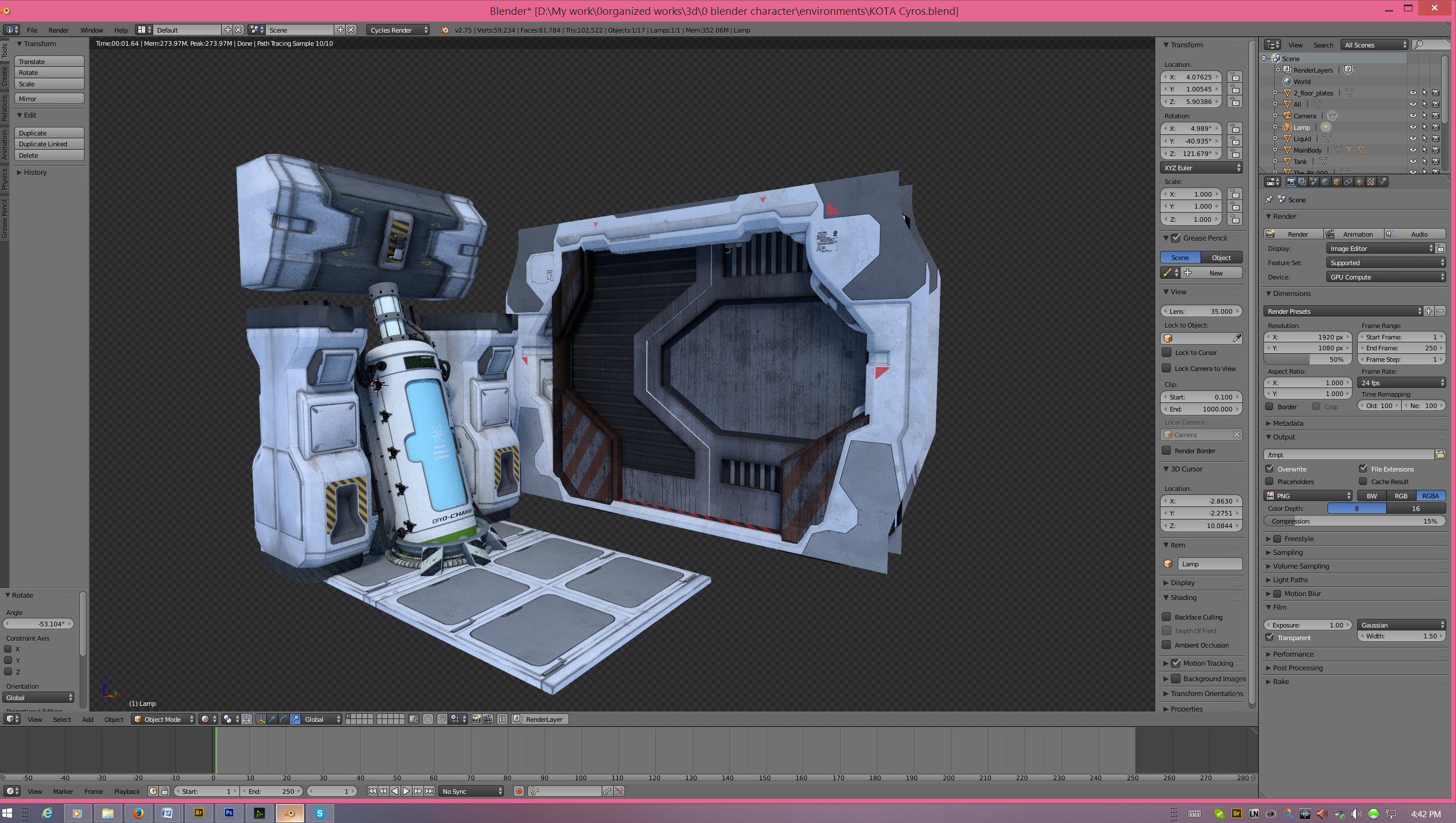Open the output folder browse icon

[1439, 454]
